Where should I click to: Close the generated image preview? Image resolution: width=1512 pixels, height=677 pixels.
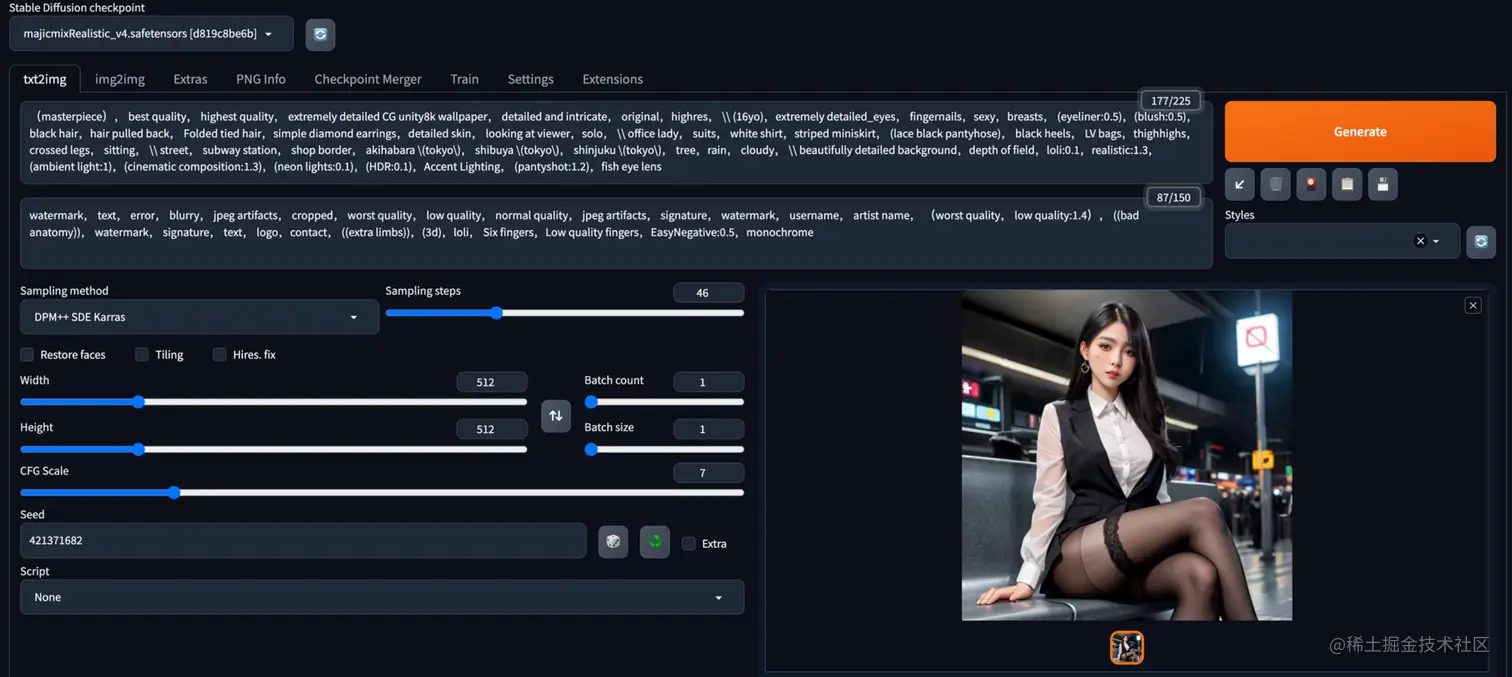[1473, 305]
